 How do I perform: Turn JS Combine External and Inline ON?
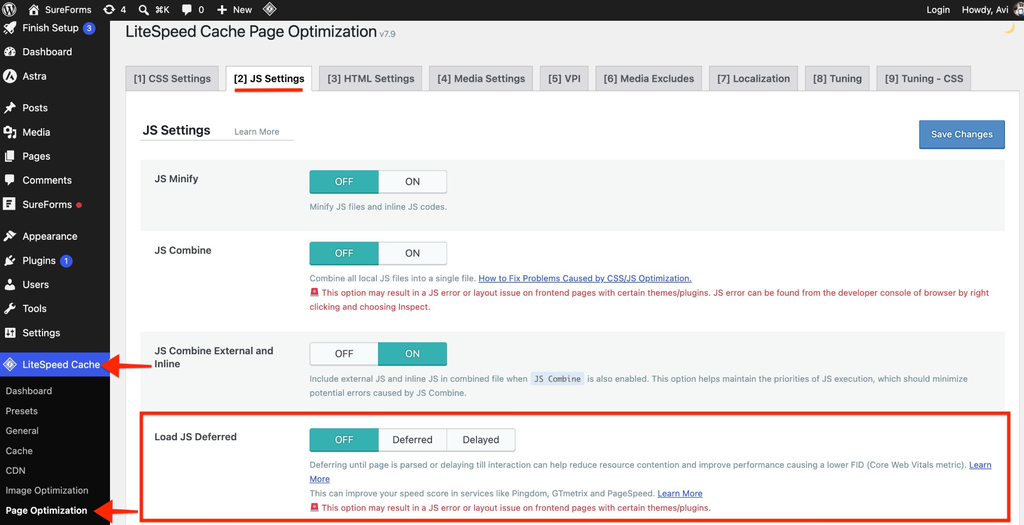click(x=412, y=354)
